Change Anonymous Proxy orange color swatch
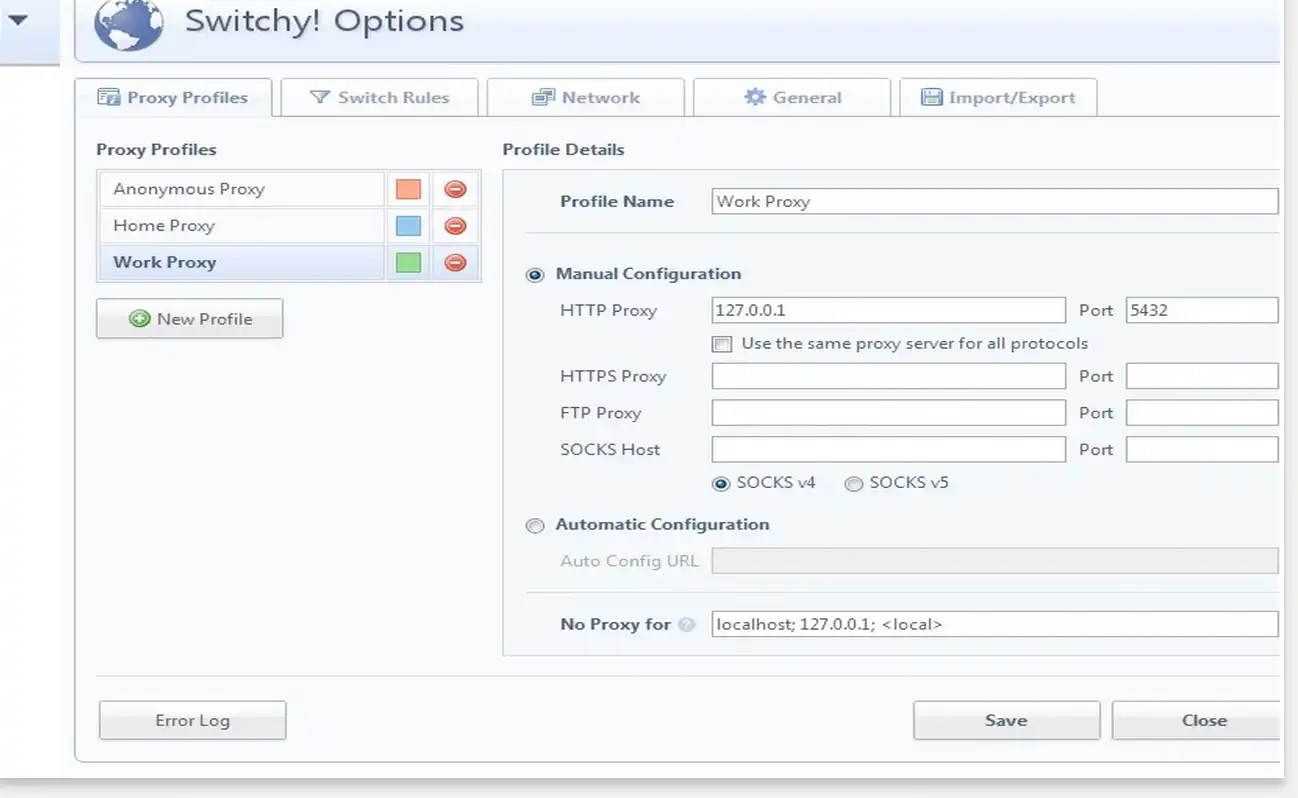This screenshot has width=1298, height=798. 408,189
